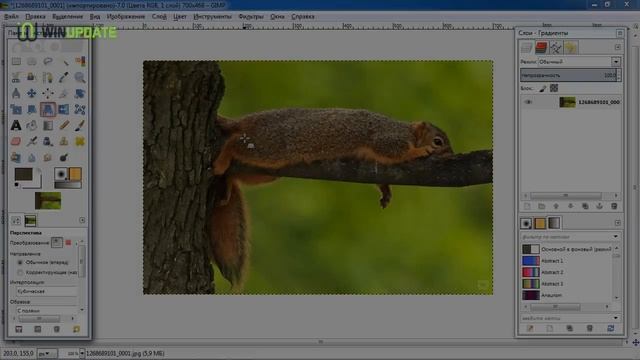This screenshot has height=360, width=640.
Task: Open the layers dock tab configuration menu
Action: (x=618, y=47)
